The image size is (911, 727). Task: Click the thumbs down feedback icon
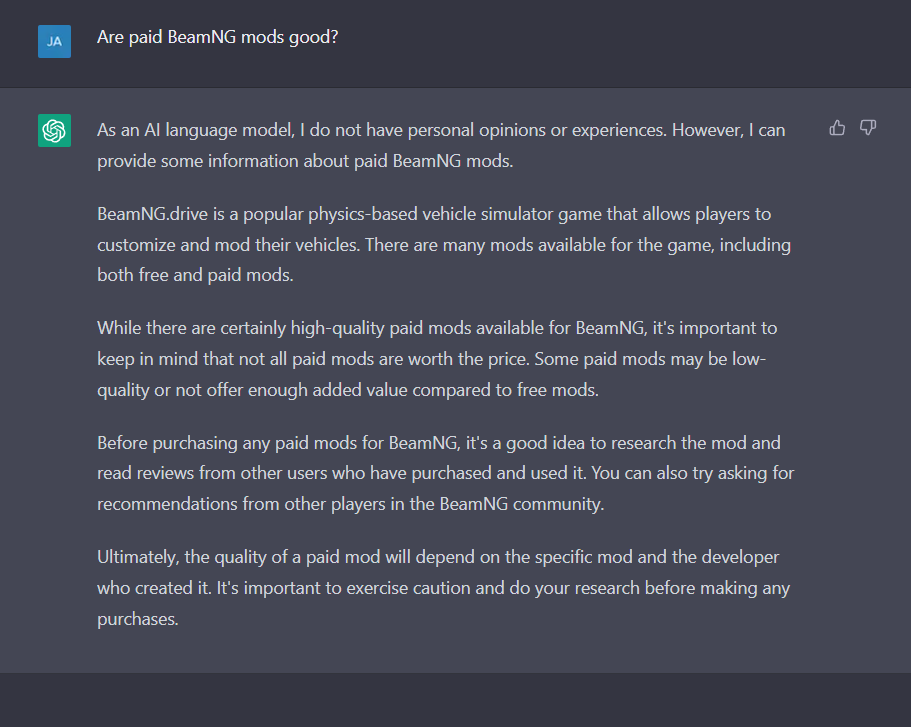868,128
